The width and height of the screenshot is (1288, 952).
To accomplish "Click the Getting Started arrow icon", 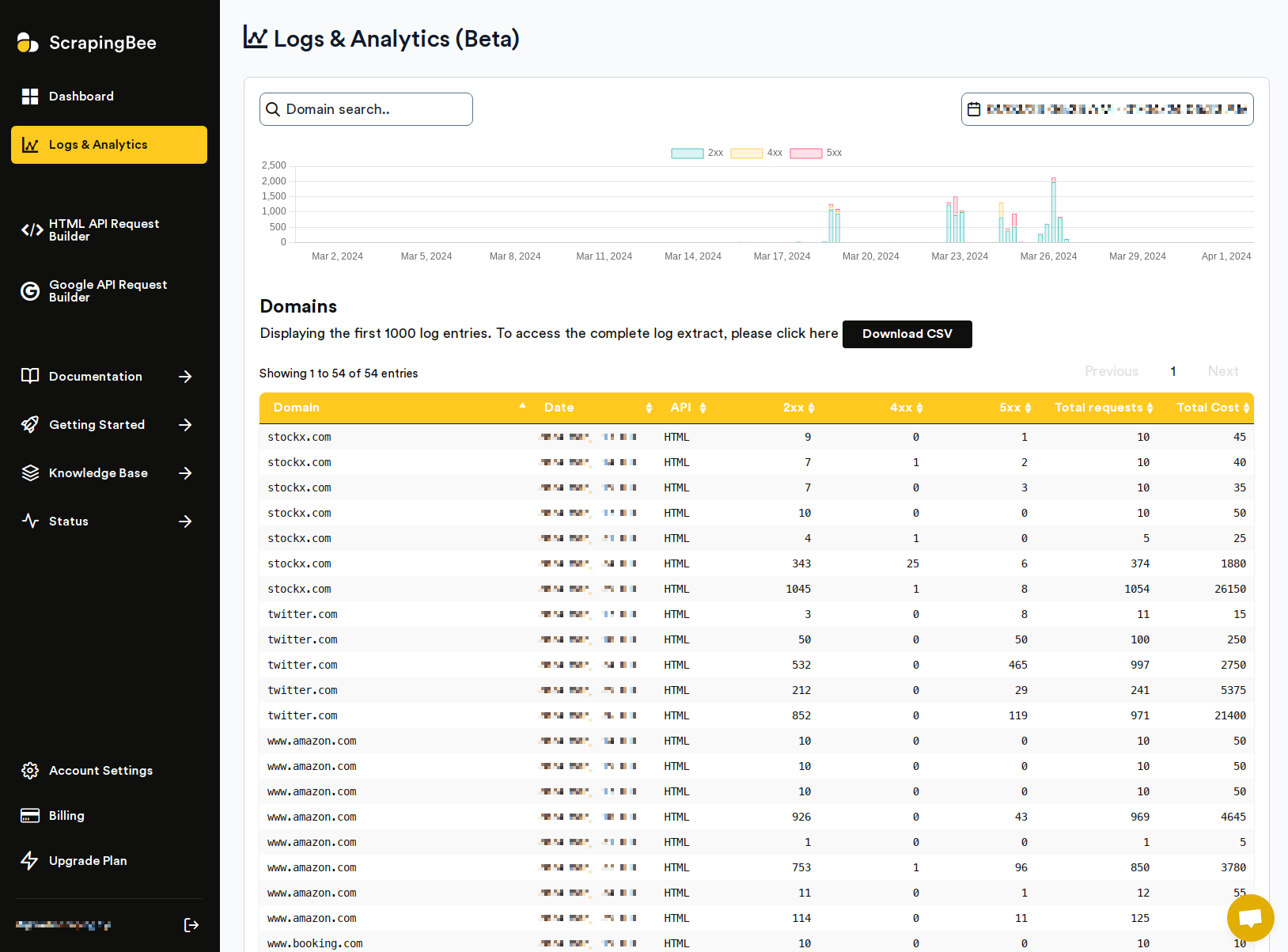I will pyautogui.click(x=185, y=425).
